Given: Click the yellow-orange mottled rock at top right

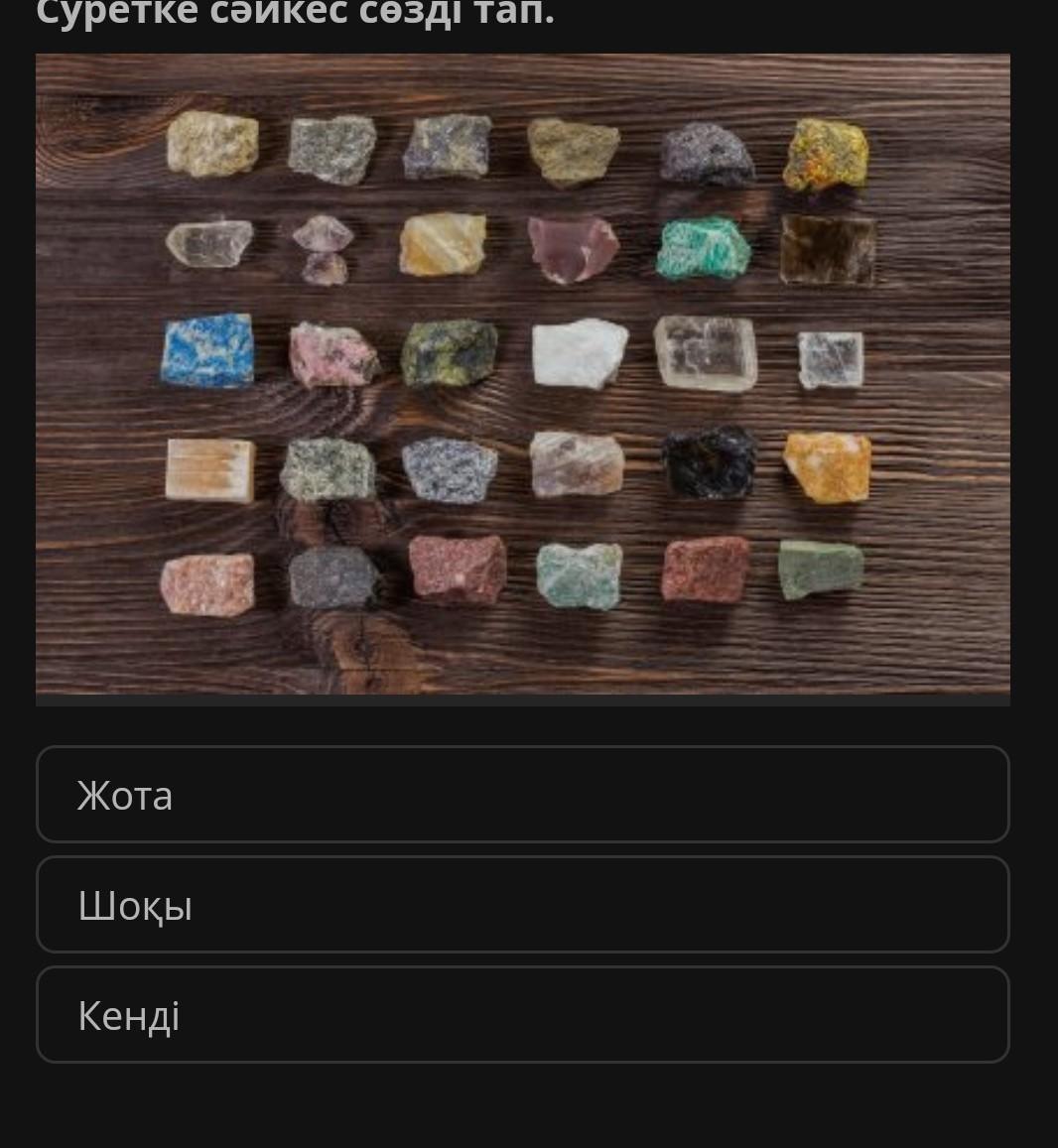Looking at the screenshot, I should click(826, 155).
